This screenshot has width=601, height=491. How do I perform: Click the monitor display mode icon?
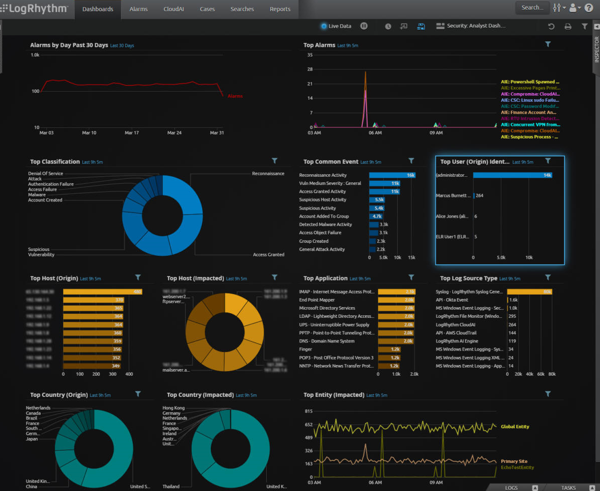[x=404, y=26]
